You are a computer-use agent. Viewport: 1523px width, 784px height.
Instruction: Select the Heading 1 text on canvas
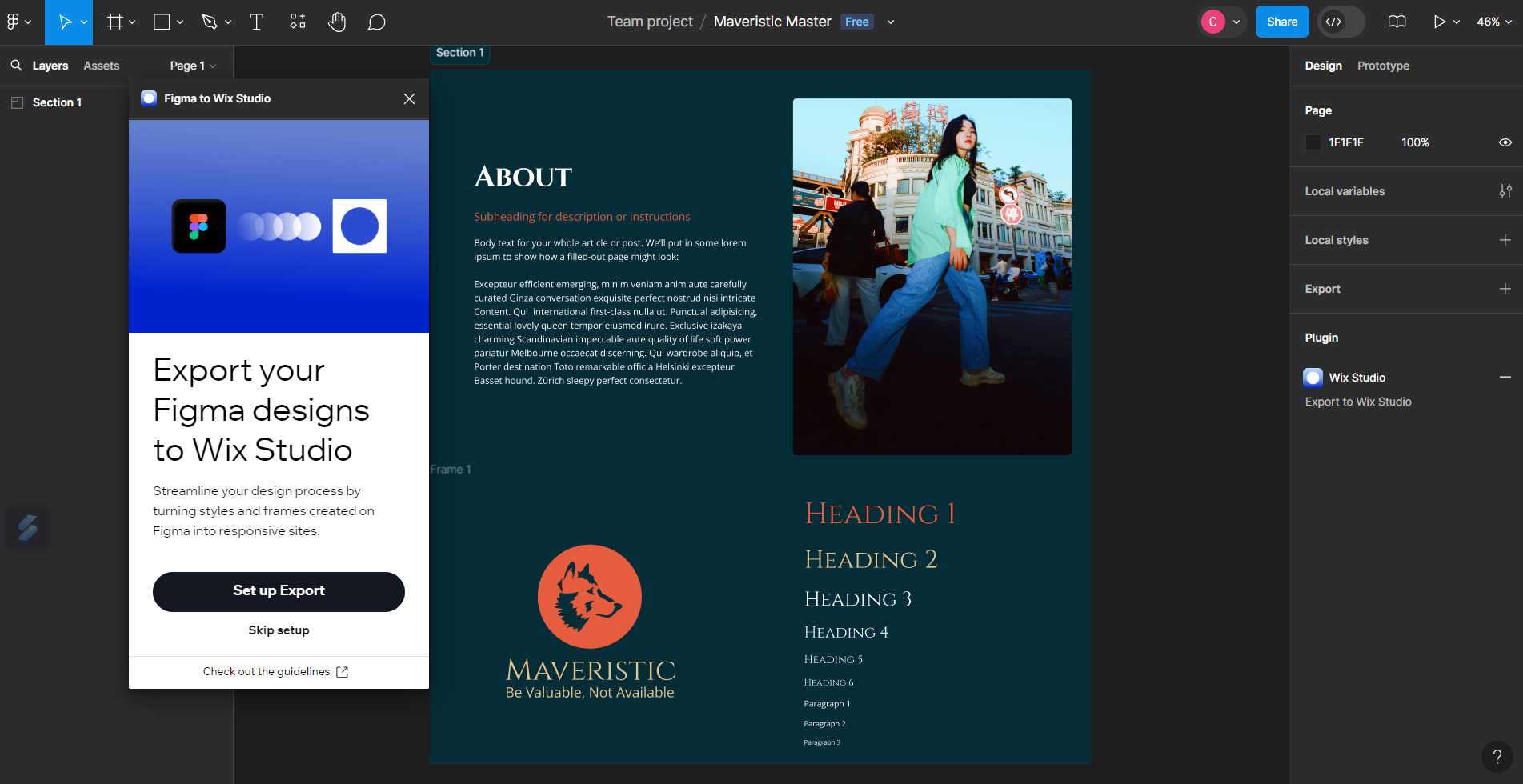coord(880,514)
